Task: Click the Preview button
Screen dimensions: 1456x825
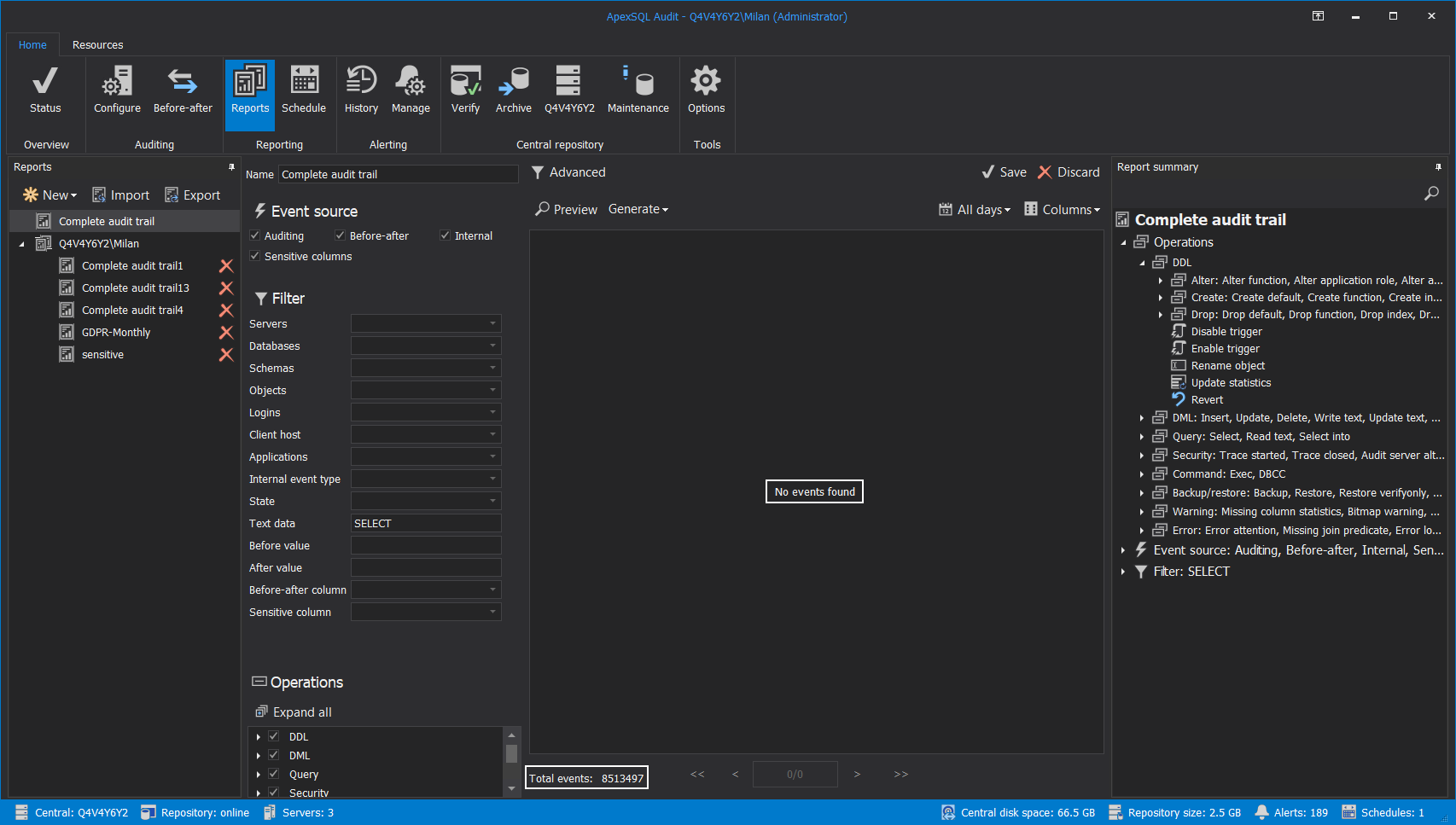Action: point(567,210)
